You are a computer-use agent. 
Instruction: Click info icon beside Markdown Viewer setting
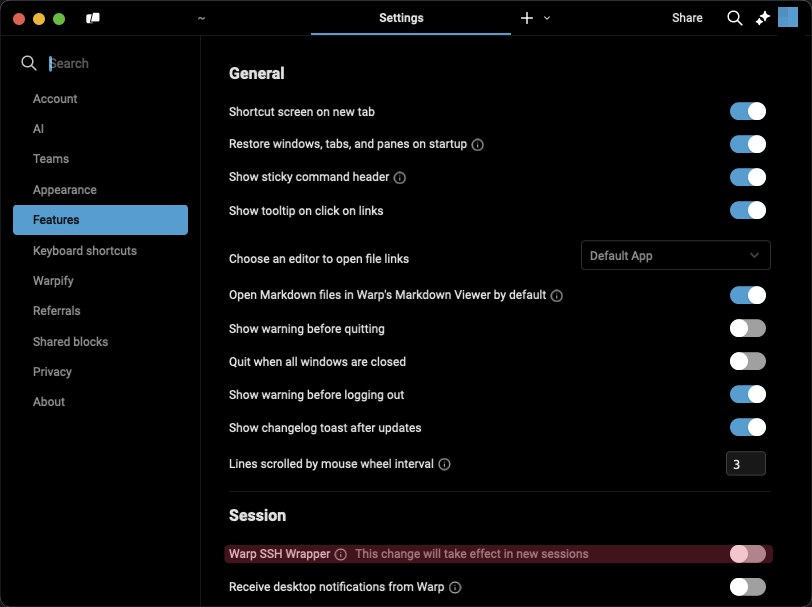tap(556, 296)
